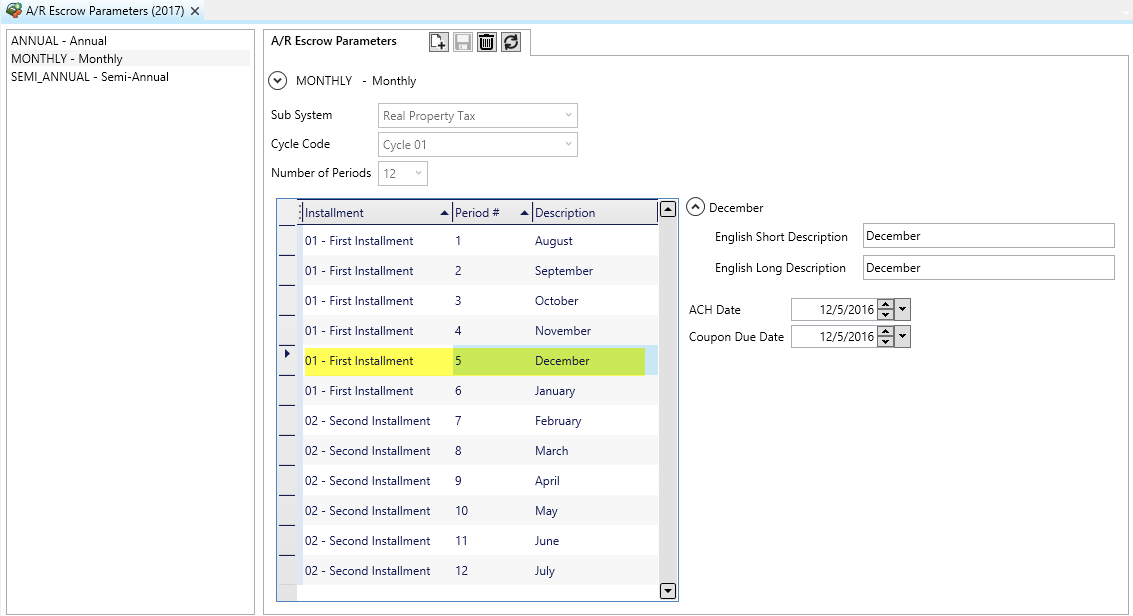
Task: Increase the Coupon Due Date value
Action: click(x=885, y=332)
